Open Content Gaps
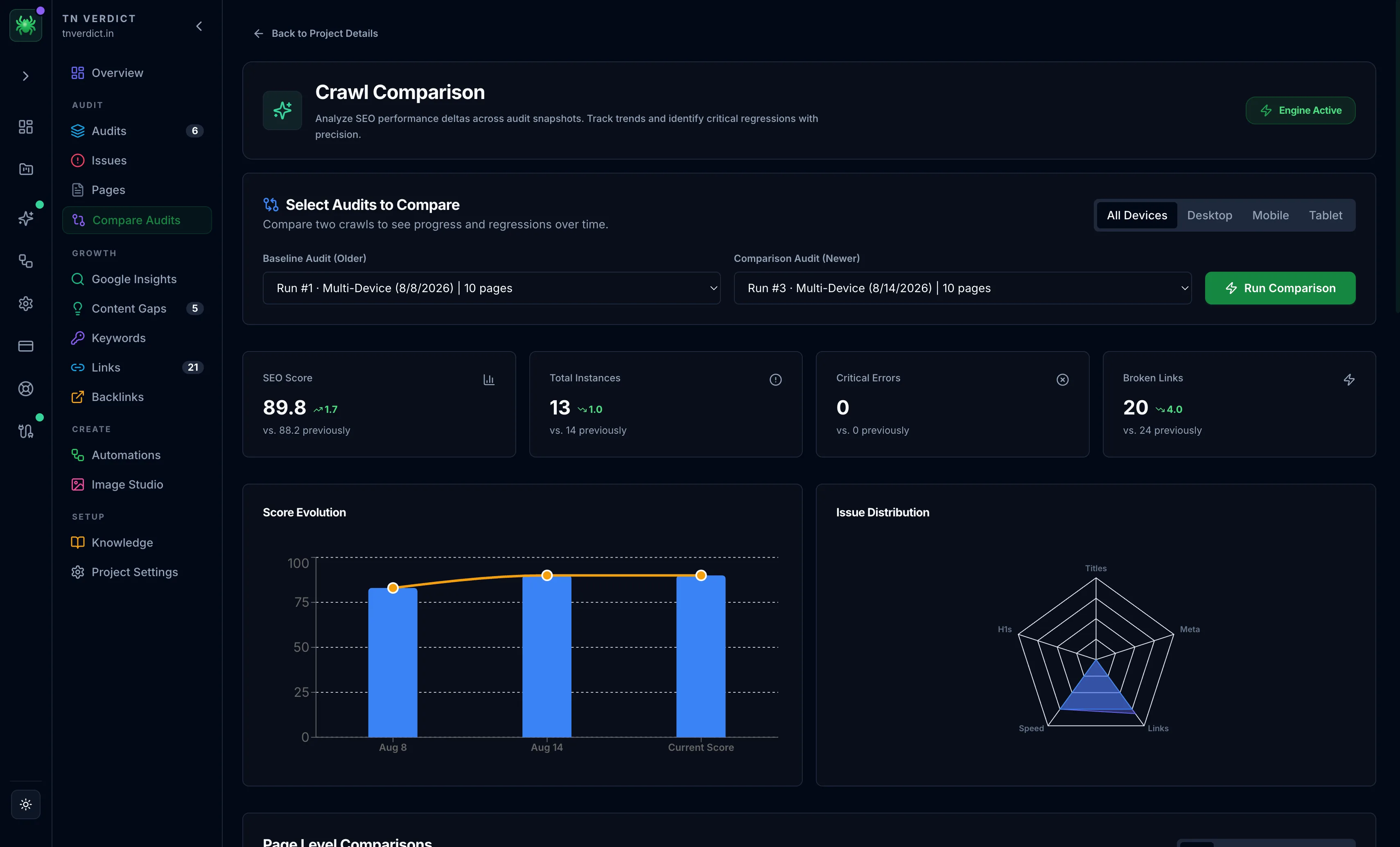This screenshot has height=847, width=1400. point(137,309)
